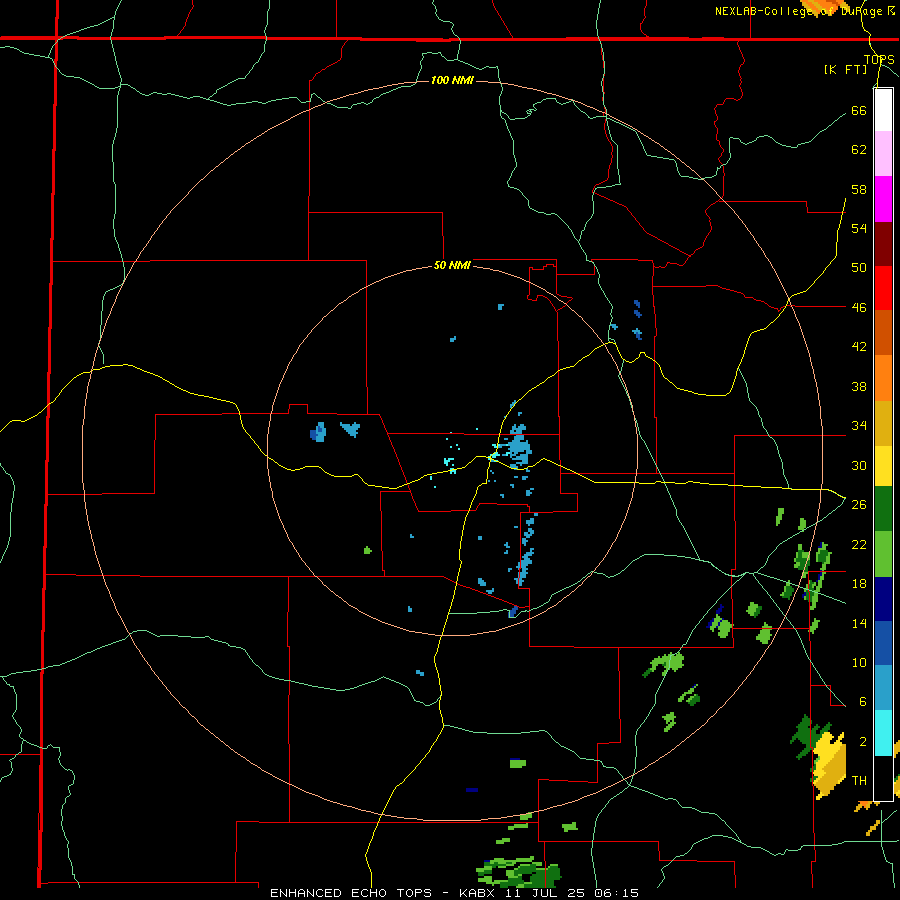
Task: Click the legend value "14"
Action: point(859,623)
